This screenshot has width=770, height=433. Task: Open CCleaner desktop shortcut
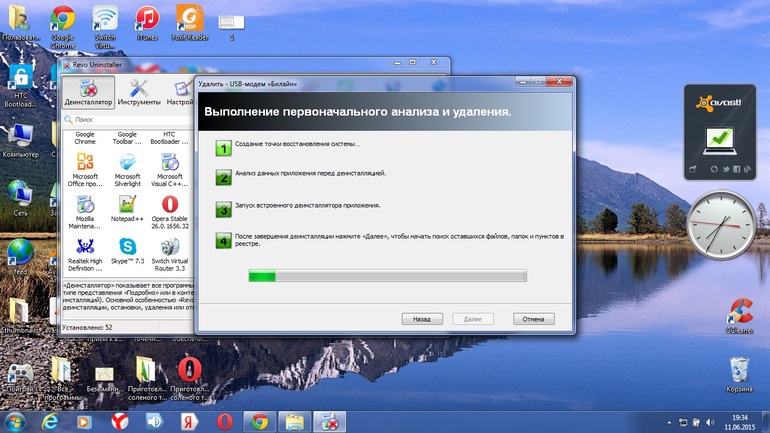click(739, 313)
